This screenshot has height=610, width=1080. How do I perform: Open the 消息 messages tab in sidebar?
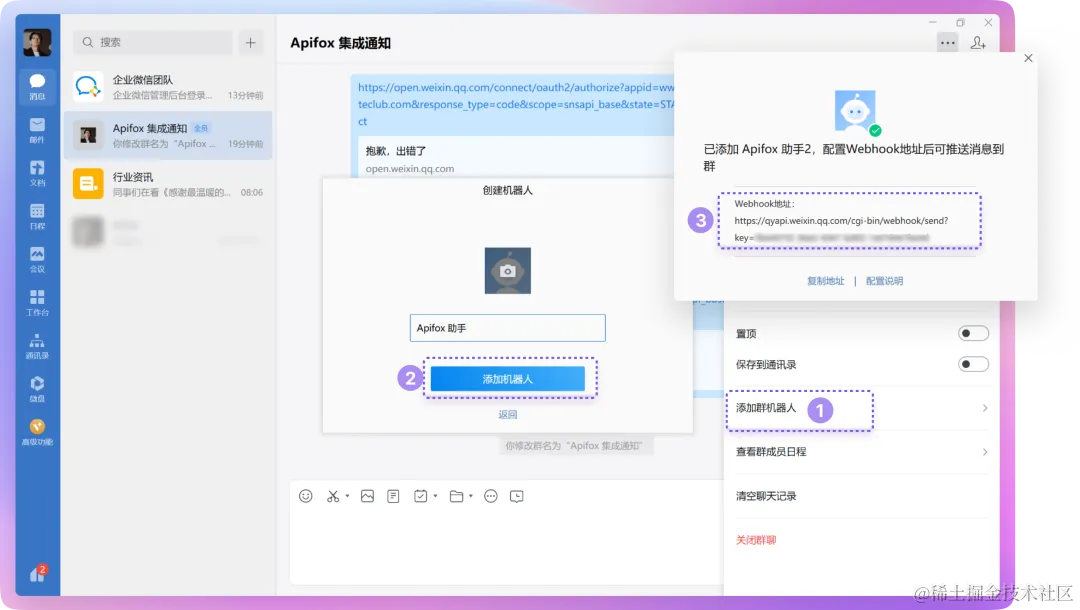click(37, 87)
